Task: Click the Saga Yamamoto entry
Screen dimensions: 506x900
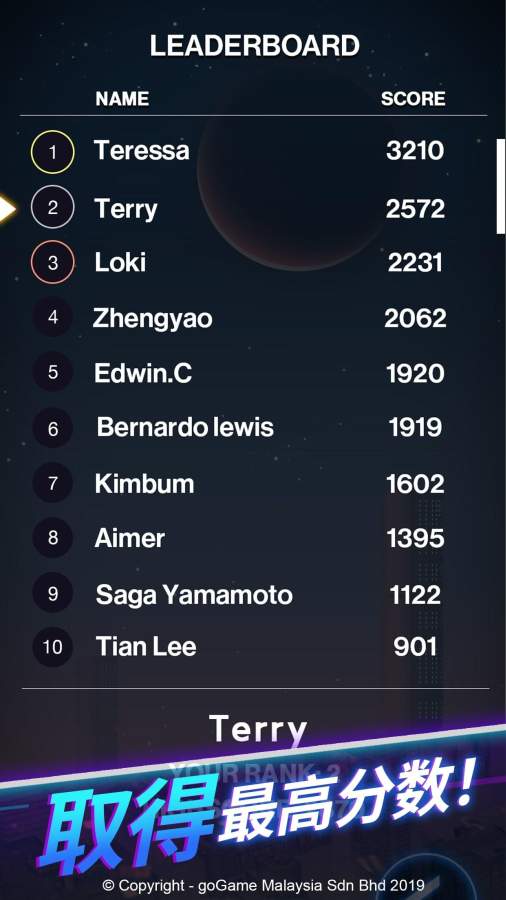Action: pos(253,594)
